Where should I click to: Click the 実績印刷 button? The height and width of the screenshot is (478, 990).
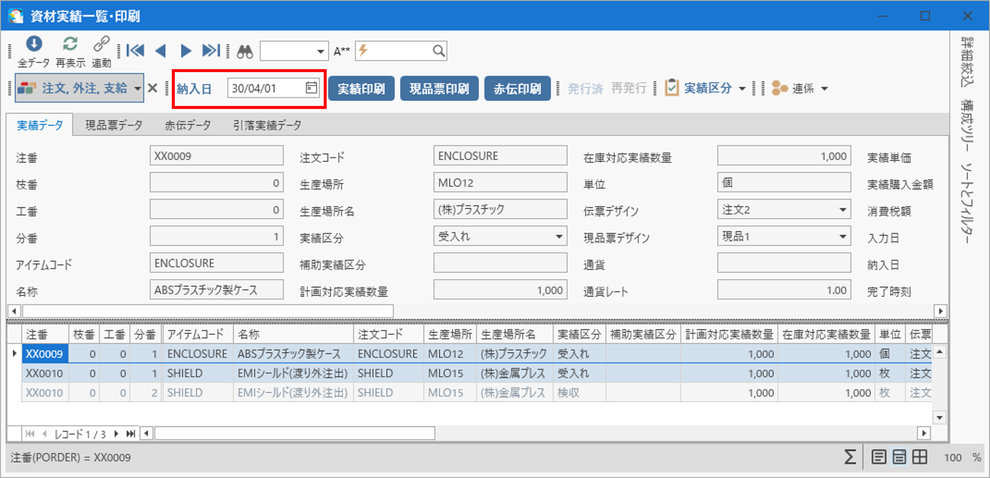361,88
